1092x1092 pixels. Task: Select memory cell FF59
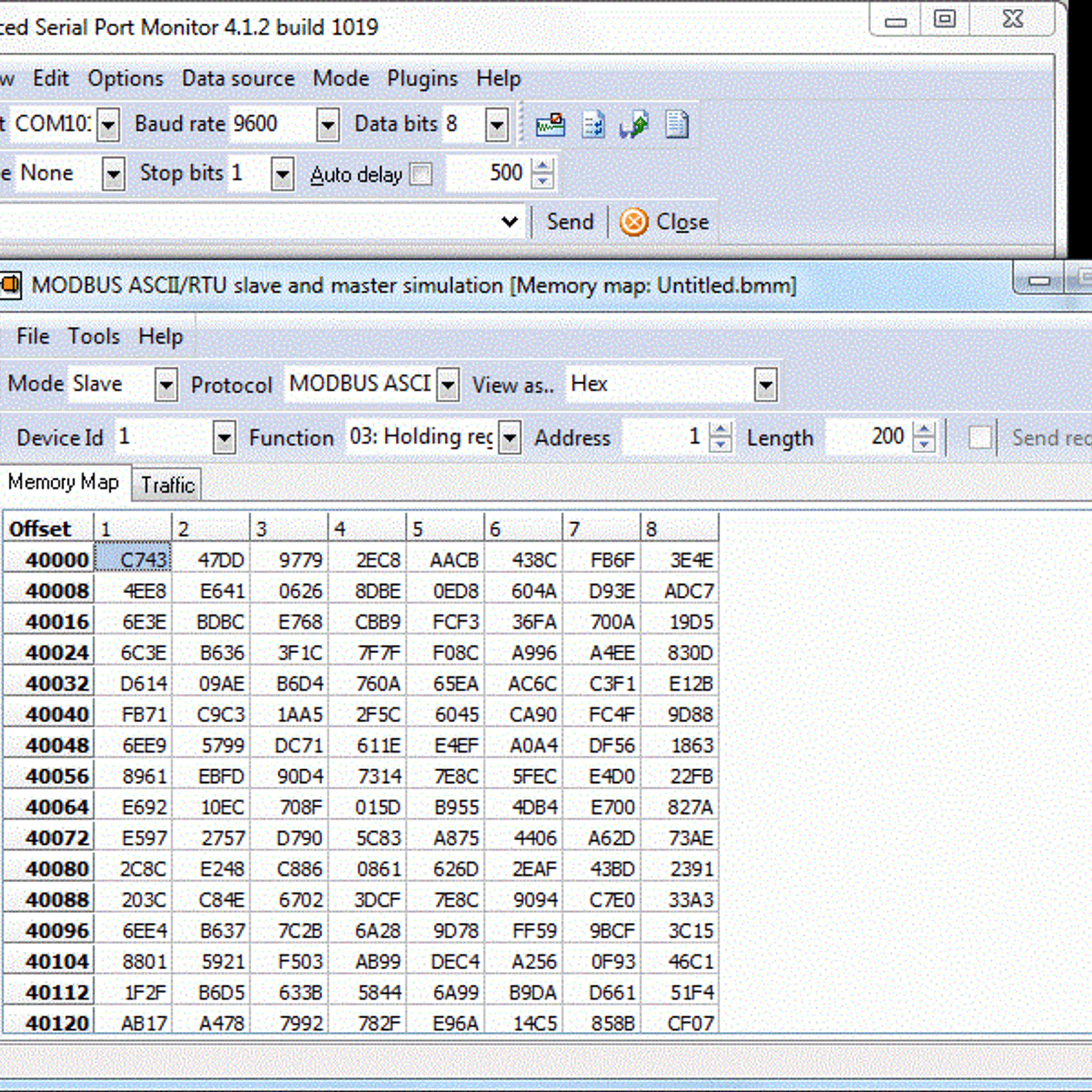pos(523,930)
